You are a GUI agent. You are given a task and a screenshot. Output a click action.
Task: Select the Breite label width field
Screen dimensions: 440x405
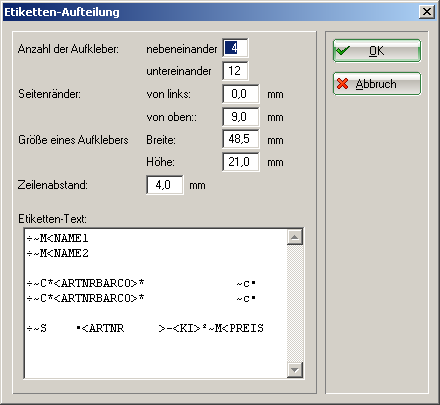pos(241,139)
